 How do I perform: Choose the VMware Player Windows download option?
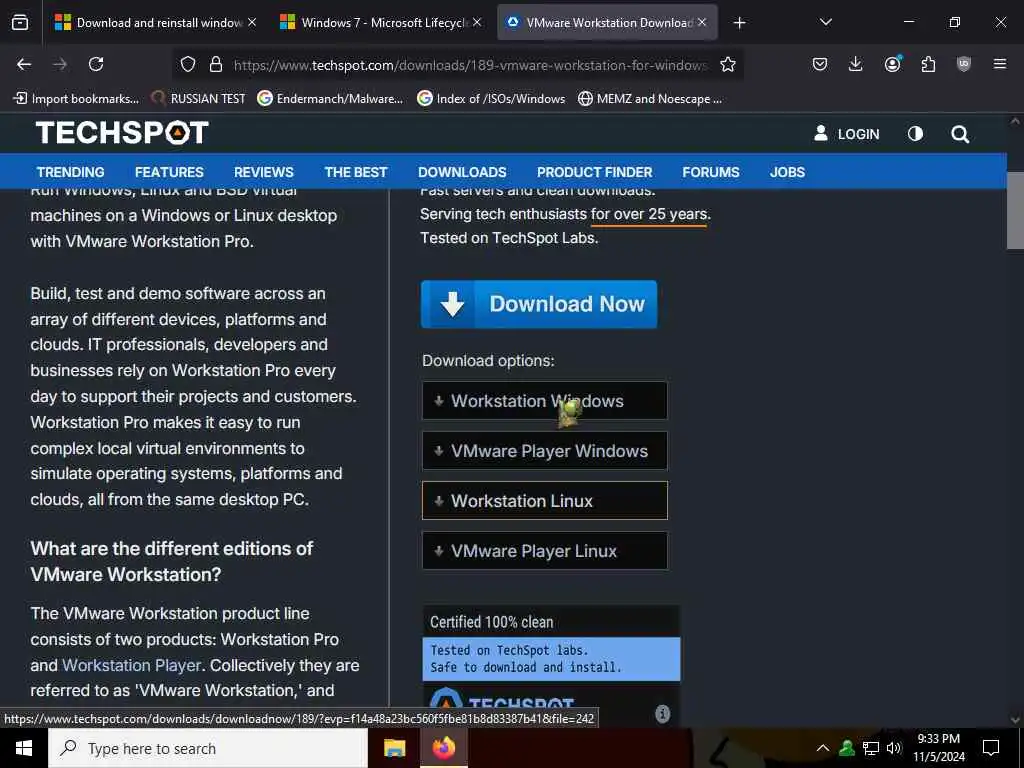coord(545,451)
